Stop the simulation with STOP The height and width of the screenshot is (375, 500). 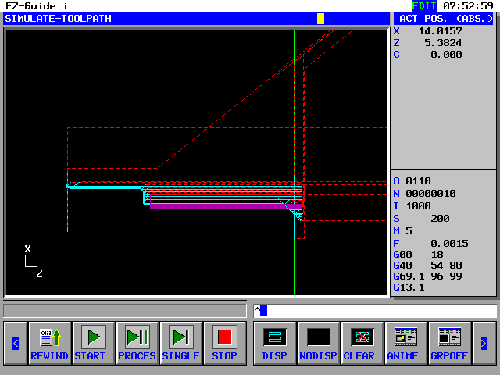pyautogui.click(x=224, y=343)
